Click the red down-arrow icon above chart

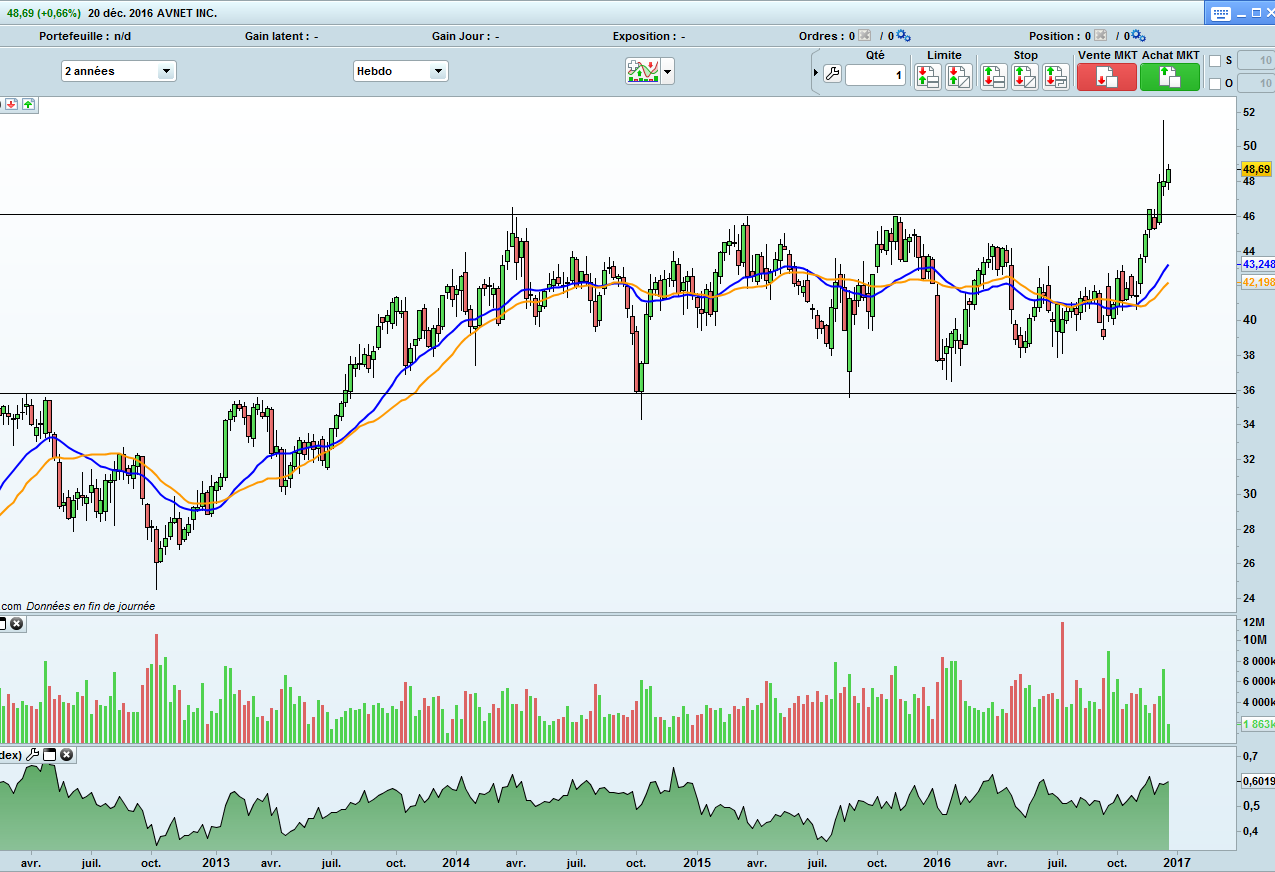[11, 103]
